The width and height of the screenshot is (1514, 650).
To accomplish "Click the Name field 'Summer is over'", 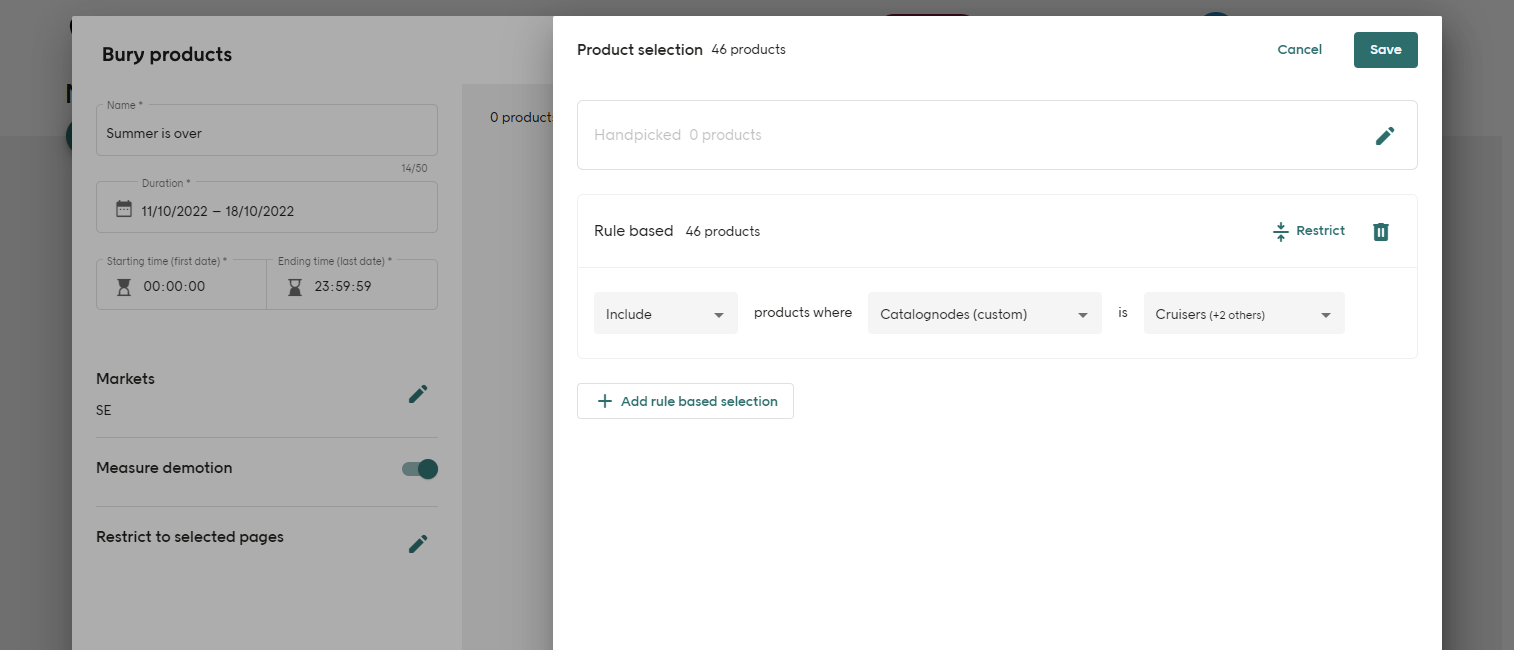I will point(267,130).
